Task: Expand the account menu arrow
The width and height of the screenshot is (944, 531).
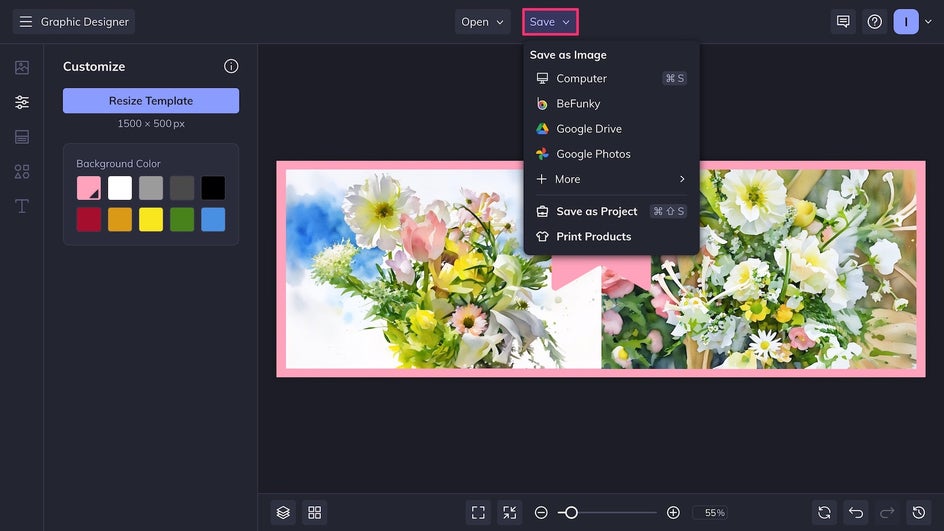Action: (928, 22)
